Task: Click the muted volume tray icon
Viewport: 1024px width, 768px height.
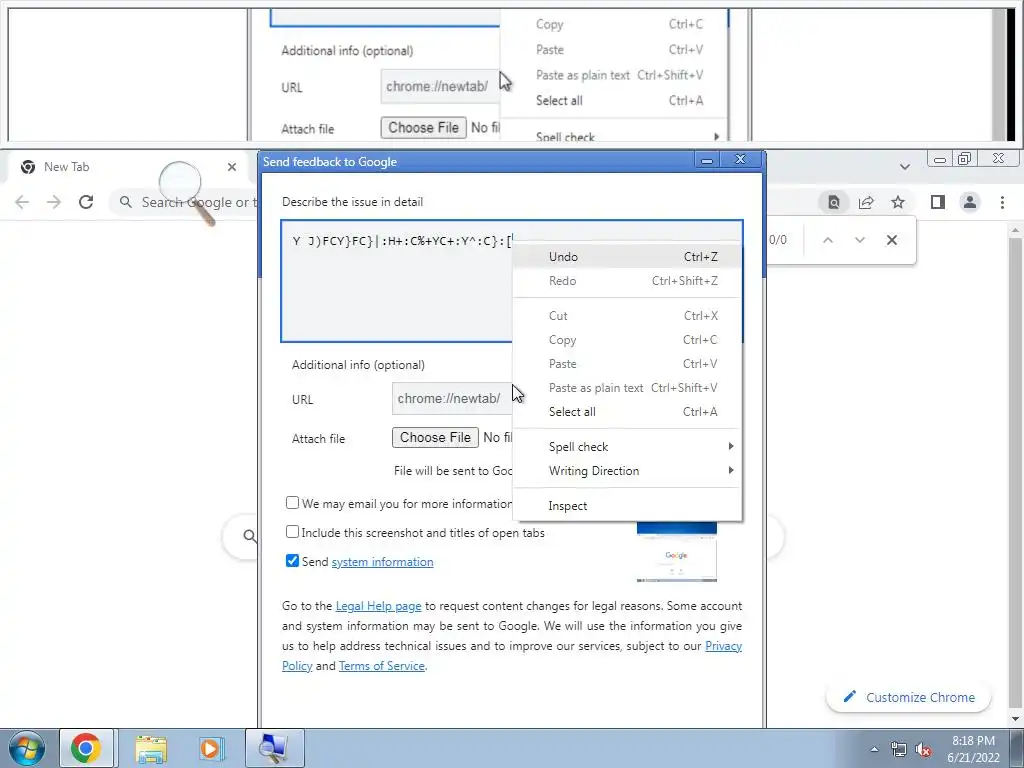Action: (x=923, y=749)
